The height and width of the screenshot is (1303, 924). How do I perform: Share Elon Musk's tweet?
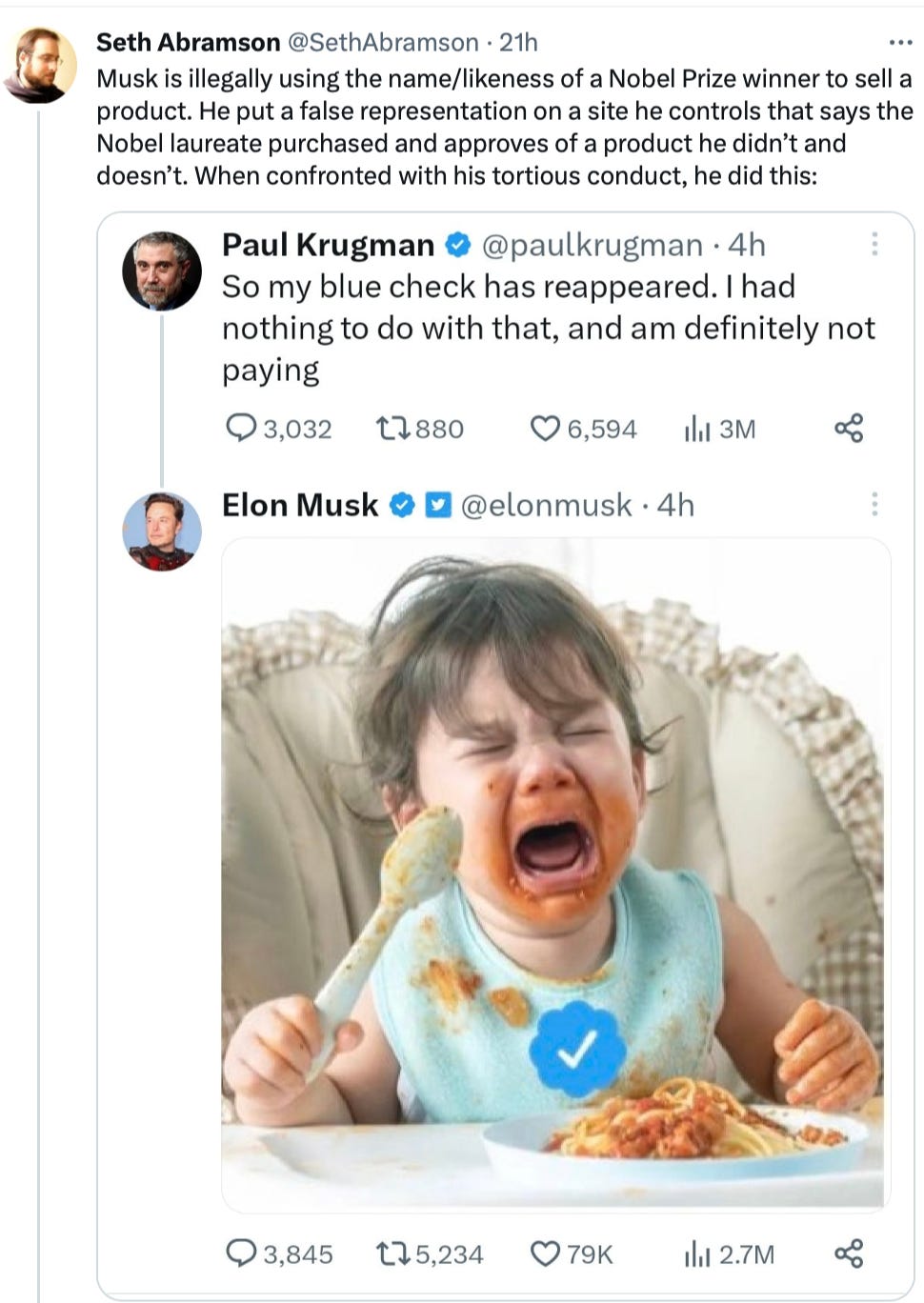coord(849,1253)
